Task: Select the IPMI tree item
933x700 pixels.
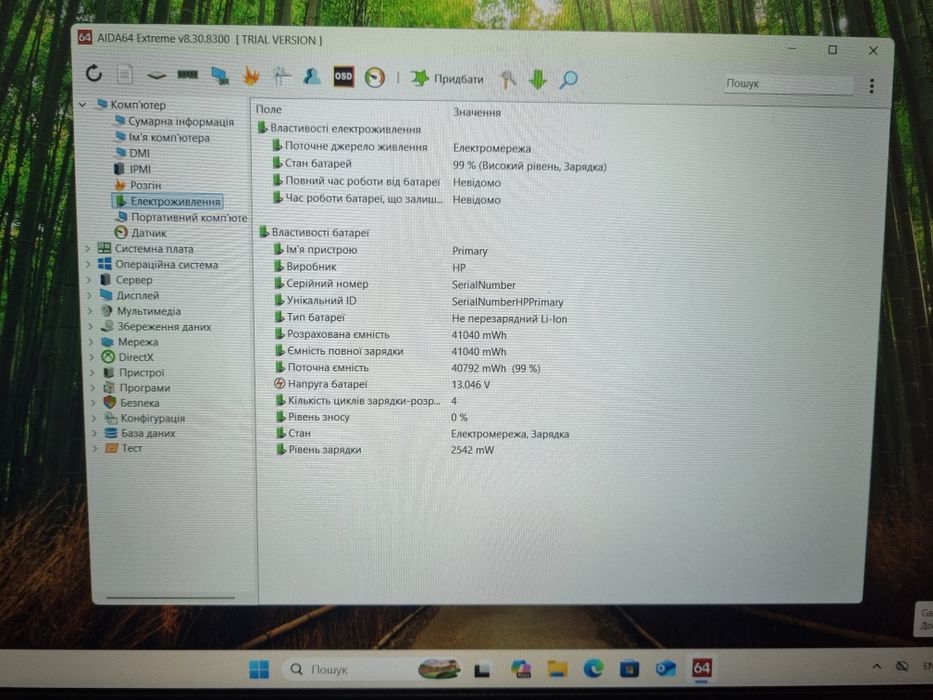Action: [140, 169]
